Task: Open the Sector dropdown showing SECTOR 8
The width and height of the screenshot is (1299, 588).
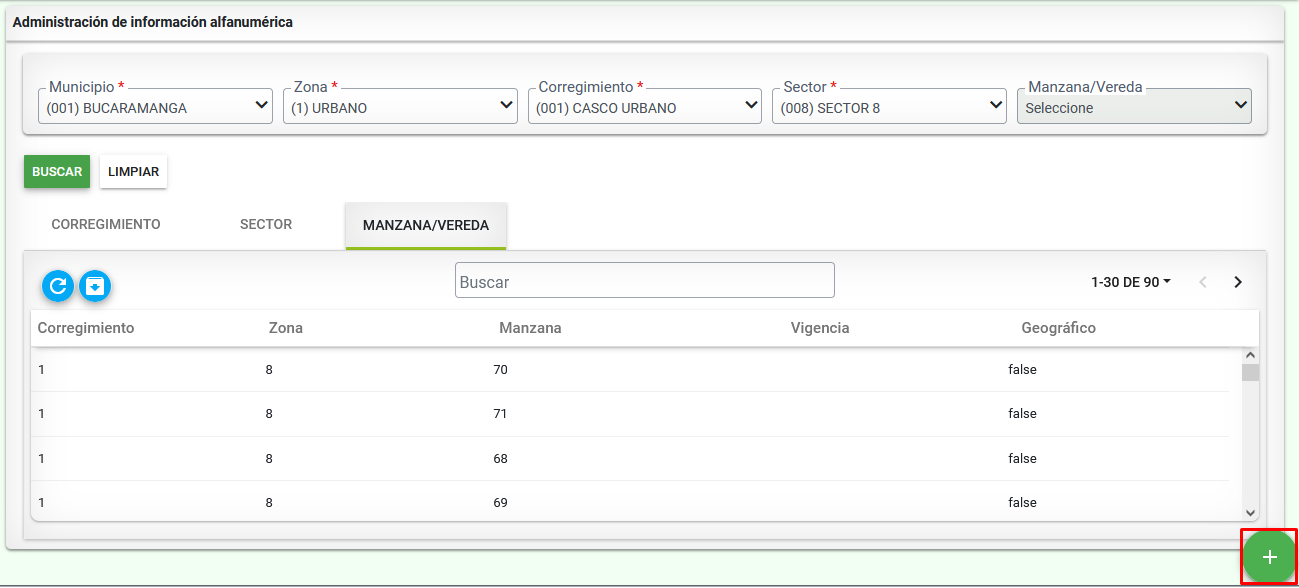Action: coord(889,107)
